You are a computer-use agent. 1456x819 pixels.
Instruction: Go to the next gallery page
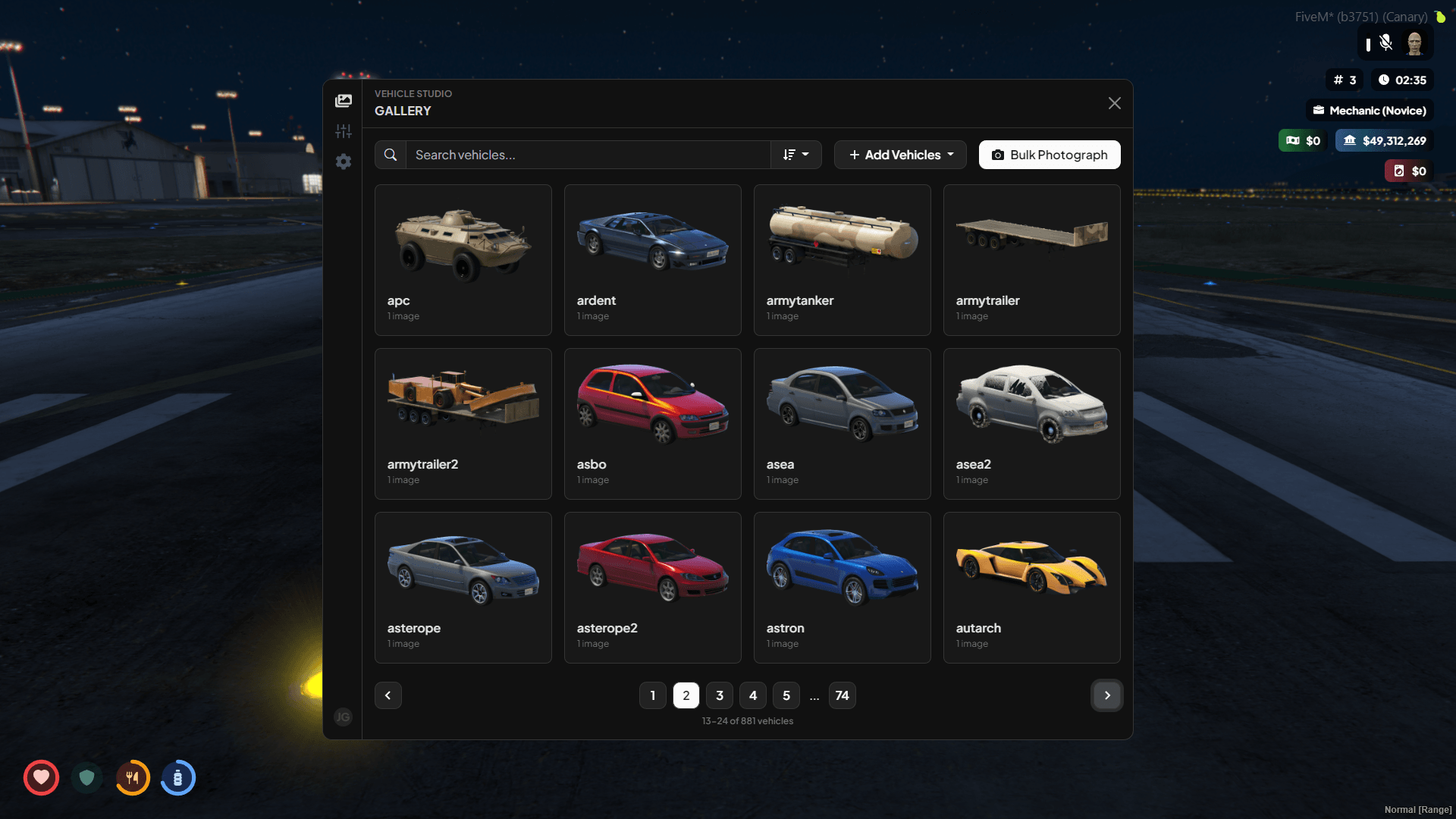1107,695
